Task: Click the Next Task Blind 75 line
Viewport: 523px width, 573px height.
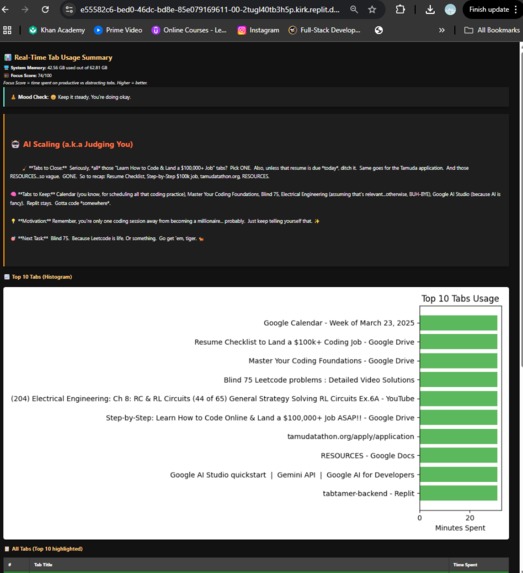Action: coord(107,239)
